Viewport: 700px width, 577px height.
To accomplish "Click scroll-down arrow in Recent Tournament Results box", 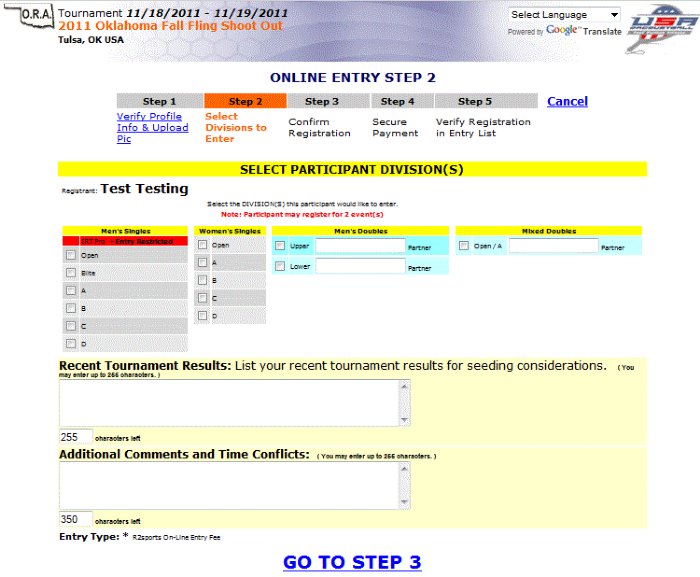I will [x=404, y=420].
